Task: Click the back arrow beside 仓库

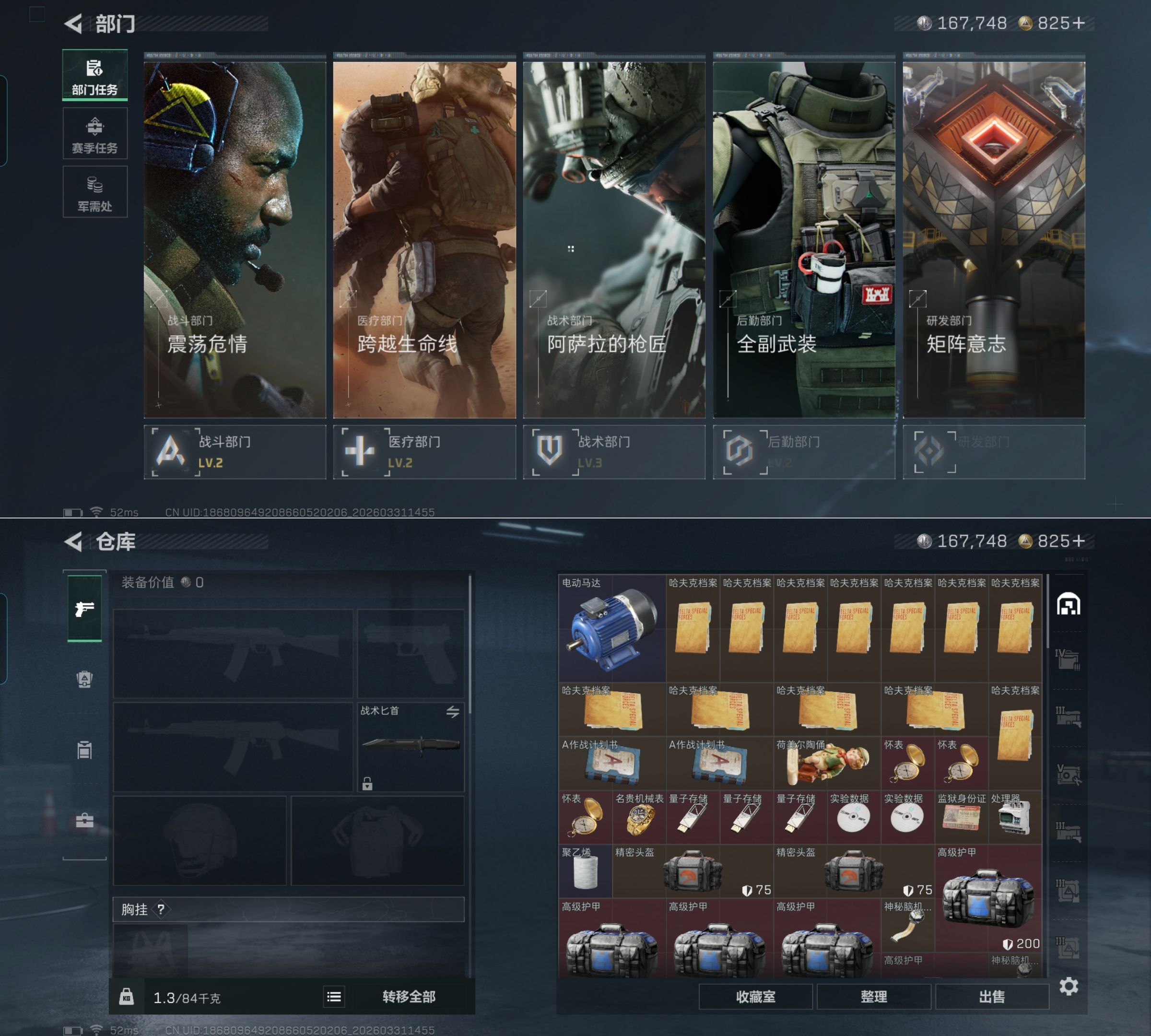Action: pyautogui.click(x=73, y=542)
